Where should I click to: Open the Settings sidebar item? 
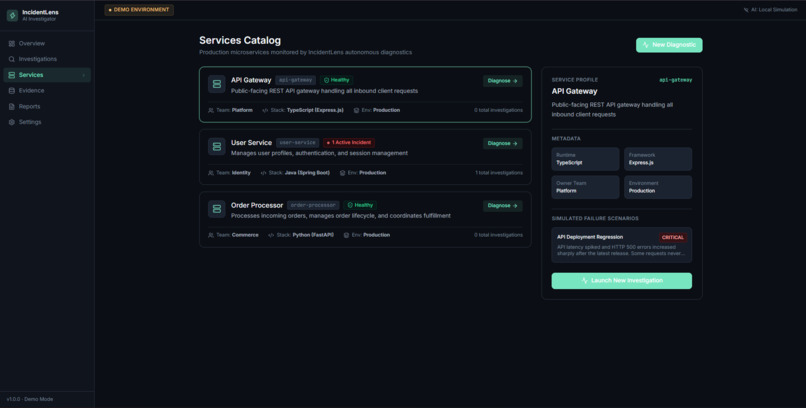tap(47, 122)
